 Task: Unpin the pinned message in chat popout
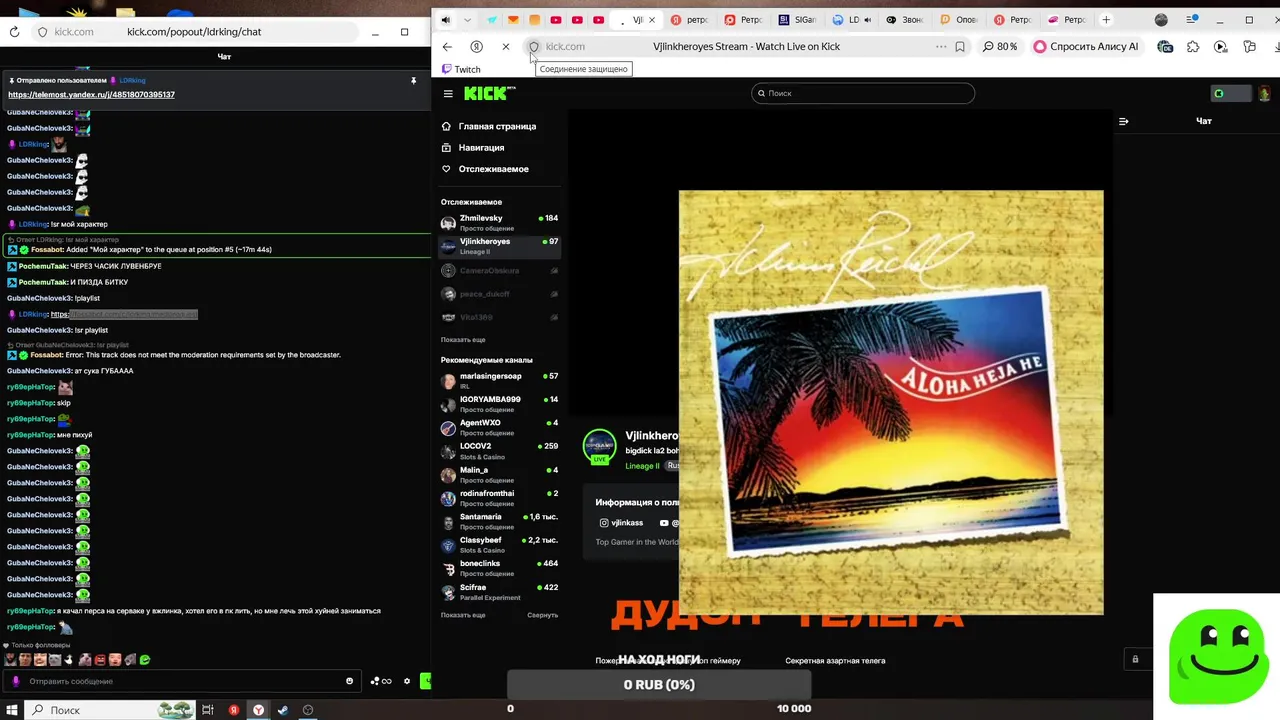(413, 80)
